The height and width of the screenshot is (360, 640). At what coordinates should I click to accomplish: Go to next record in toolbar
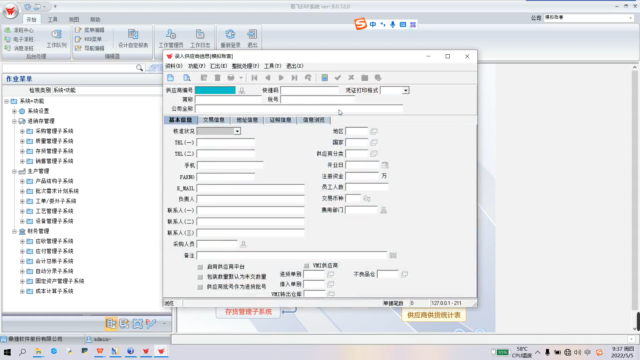(281, 78)
